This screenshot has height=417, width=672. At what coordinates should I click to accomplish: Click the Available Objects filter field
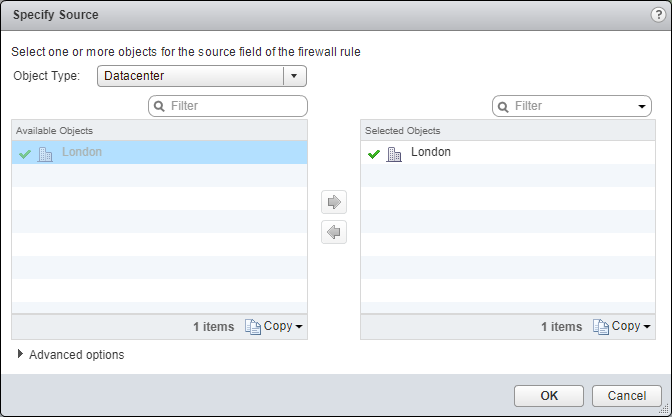[236, 106]
